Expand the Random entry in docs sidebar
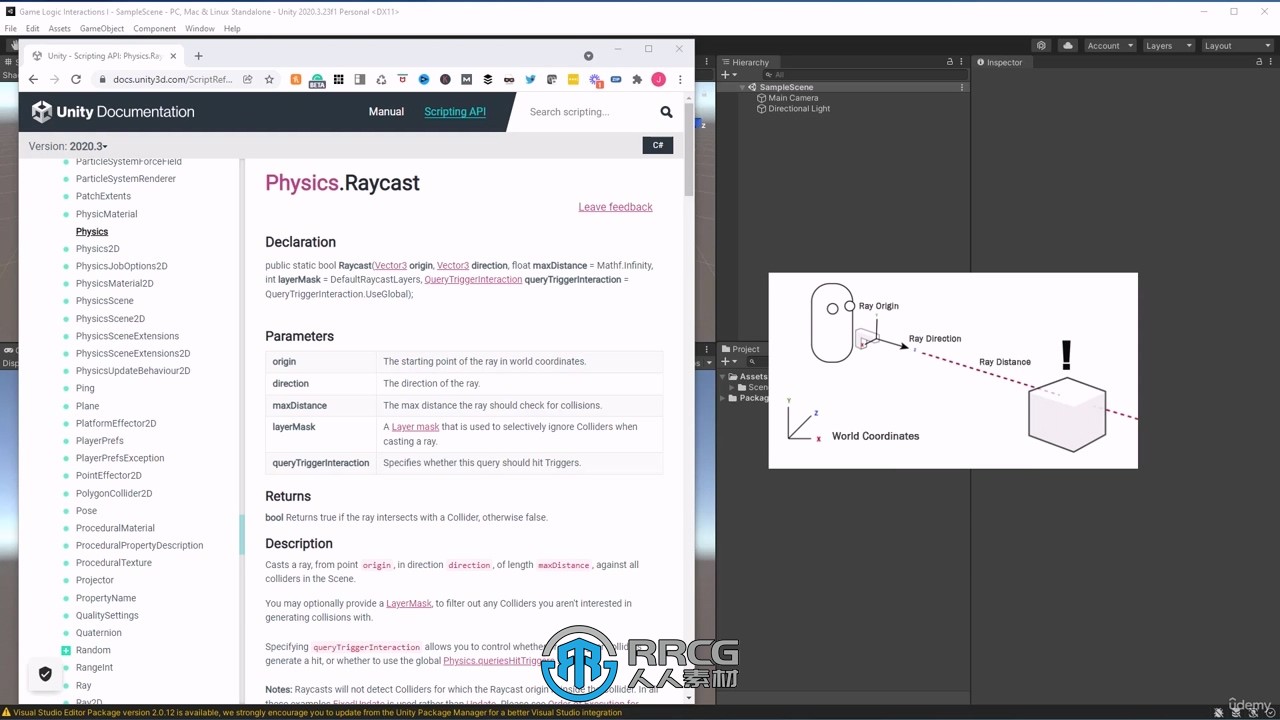This screenshot has width=1280, height=720. click(66, 650)
